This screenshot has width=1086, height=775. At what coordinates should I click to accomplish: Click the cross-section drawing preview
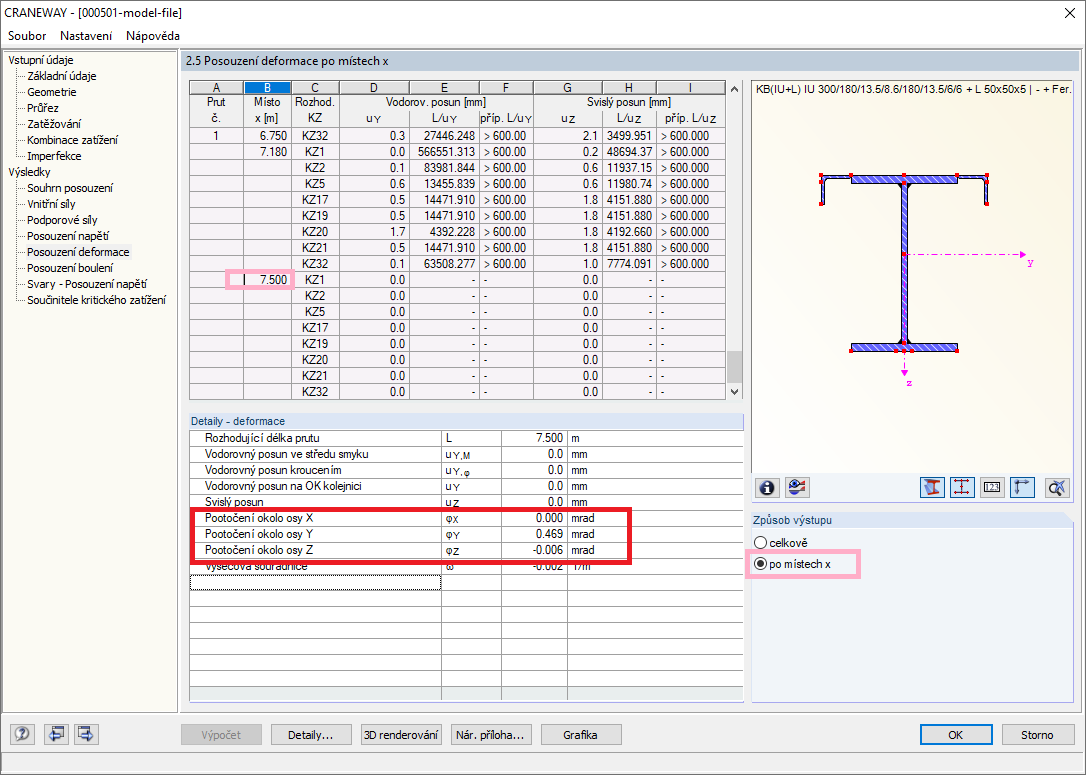coord(912,277)
